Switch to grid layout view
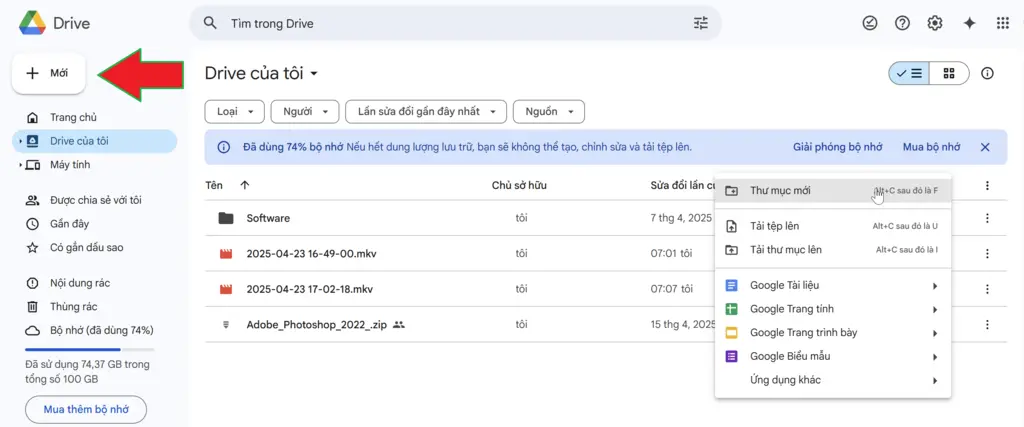 949,73
